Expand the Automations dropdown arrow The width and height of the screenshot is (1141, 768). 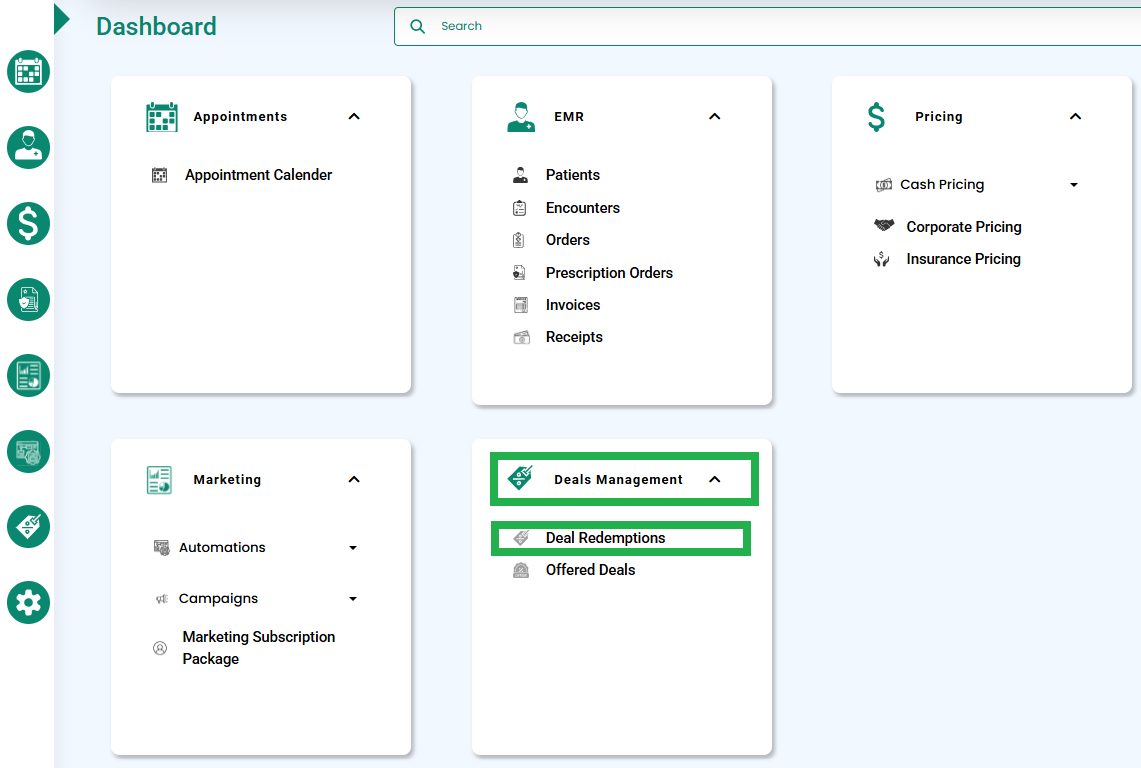353,547
